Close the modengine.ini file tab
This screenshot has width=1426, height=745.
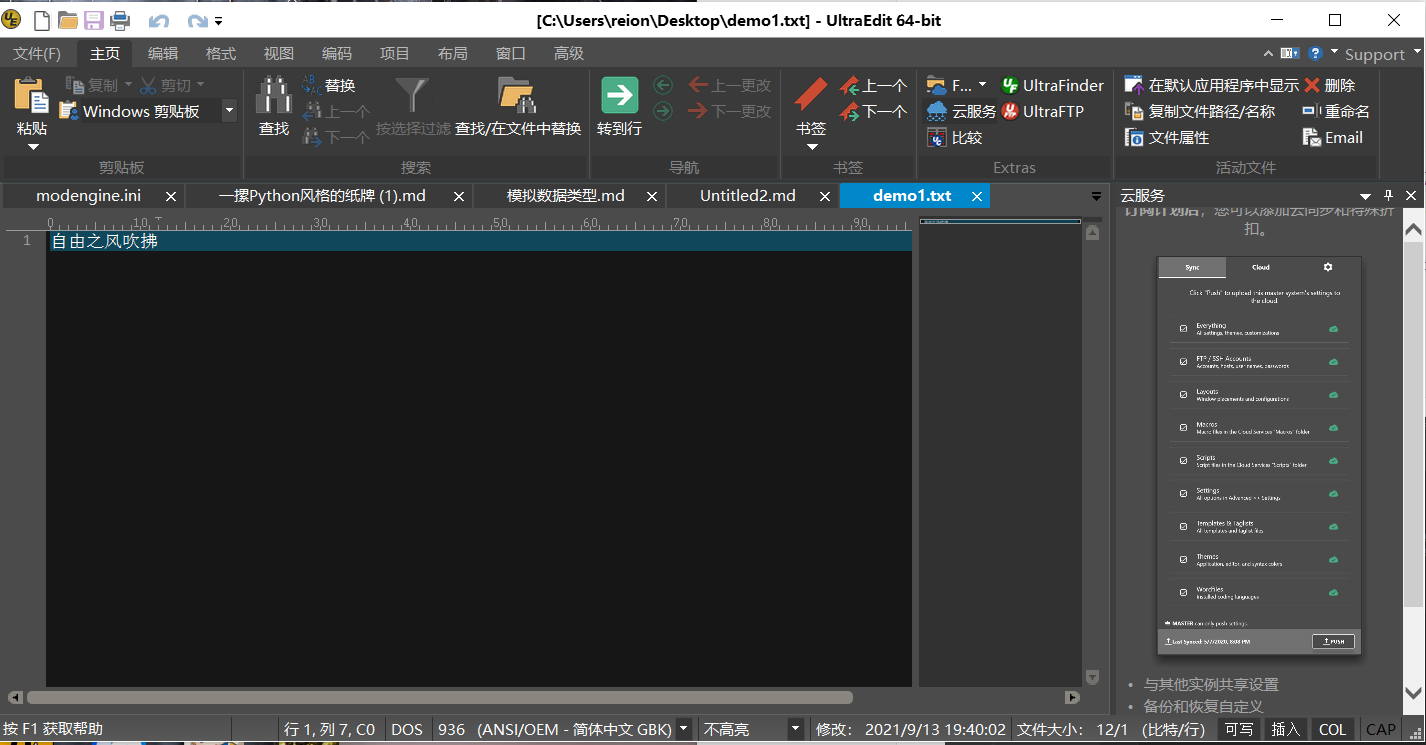click(x=171, y=196)
